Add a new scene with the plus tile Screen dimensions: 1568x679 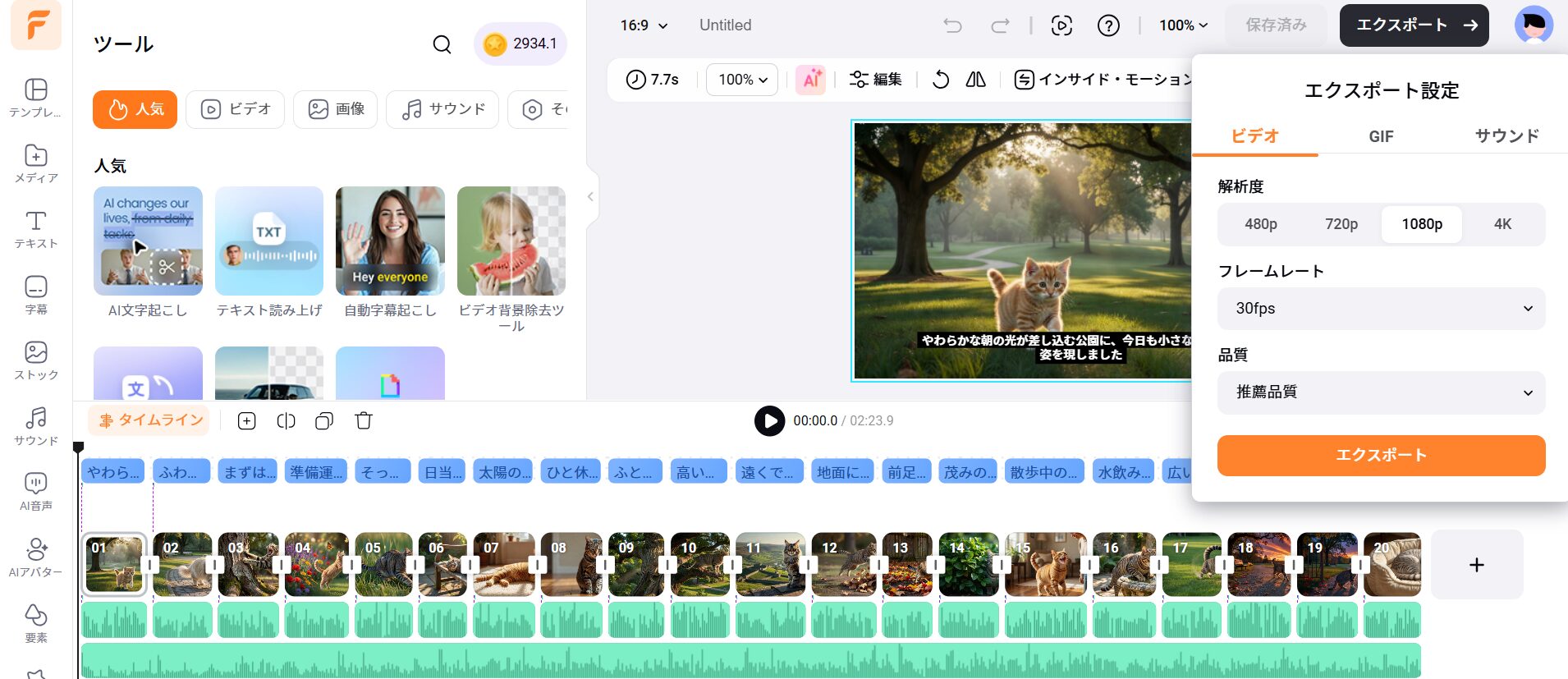tap(1477, 565)
